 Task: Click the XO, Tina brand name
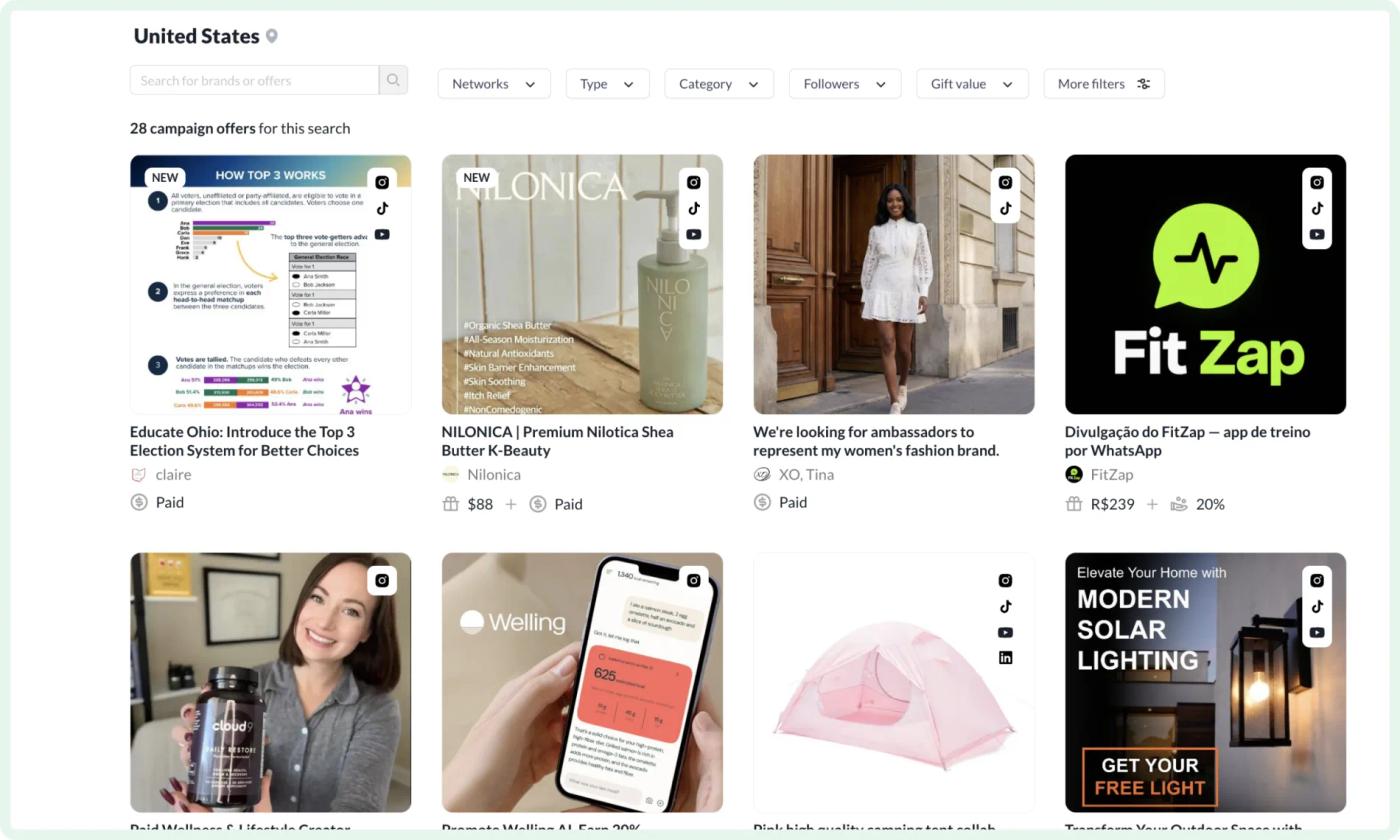coord(806,474)
